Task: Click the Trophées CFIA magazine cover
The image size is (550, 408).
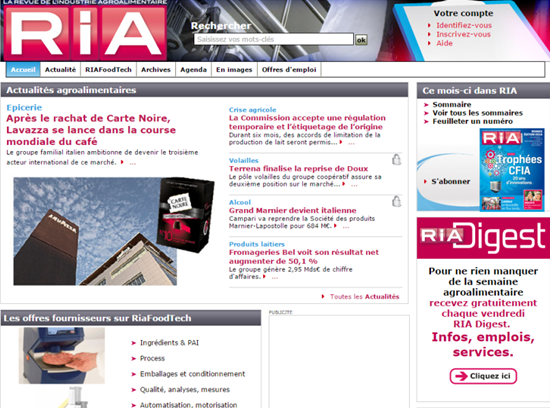Action: point(512,170)
